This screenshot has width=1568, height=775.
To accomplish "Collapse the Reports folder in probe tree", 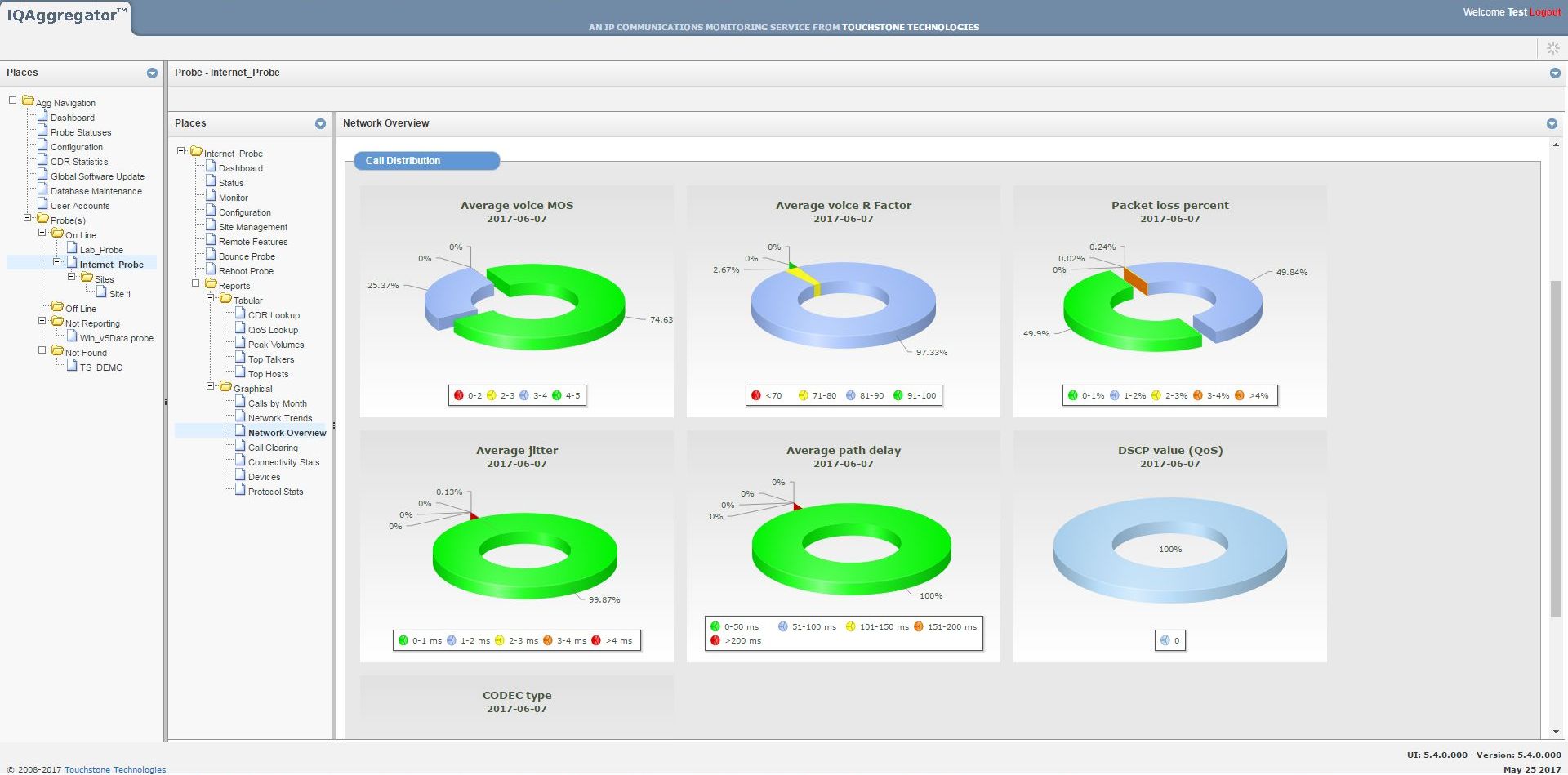I will pos(195,283).
